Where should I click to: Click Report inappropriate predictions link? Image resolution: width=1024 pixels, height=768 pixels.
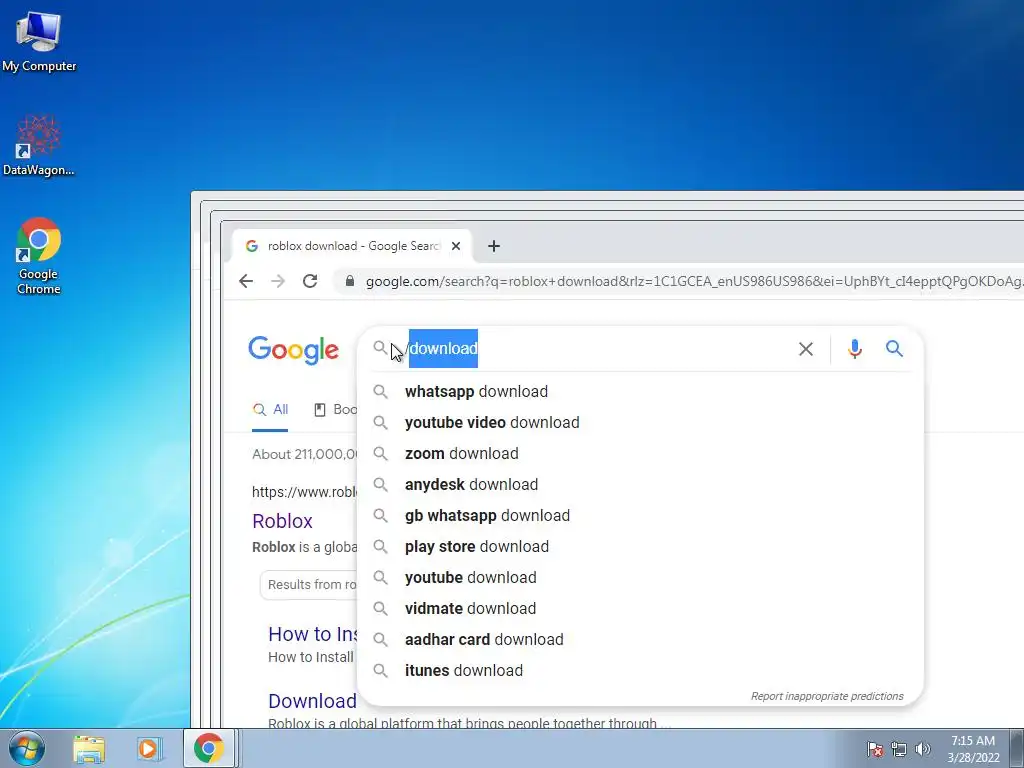coord(827,696)
